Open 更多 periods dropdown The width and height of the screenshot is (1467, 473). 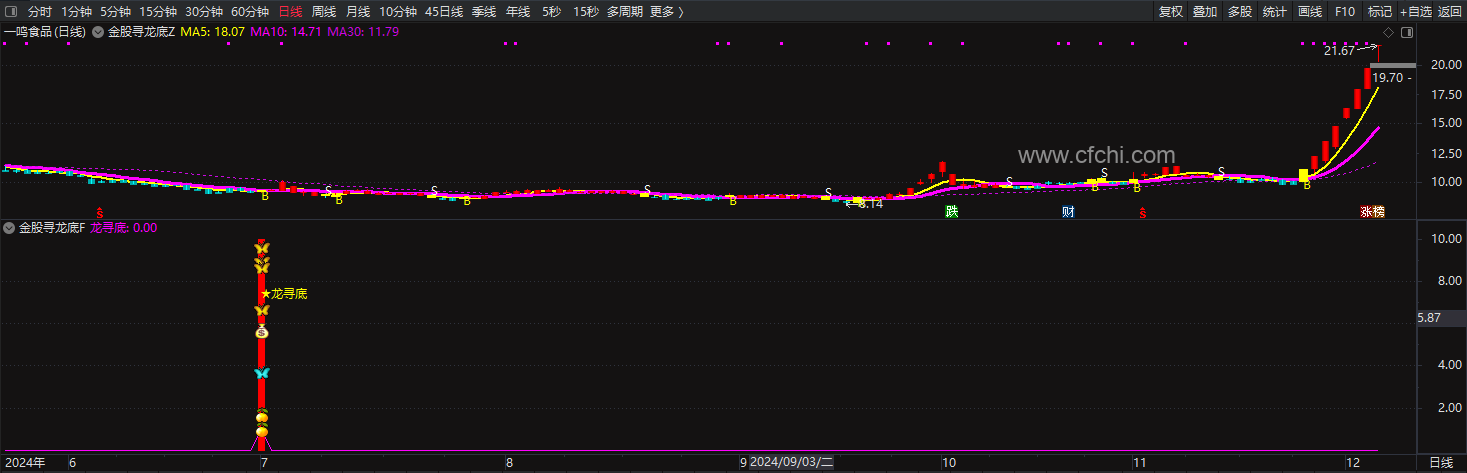666,12
